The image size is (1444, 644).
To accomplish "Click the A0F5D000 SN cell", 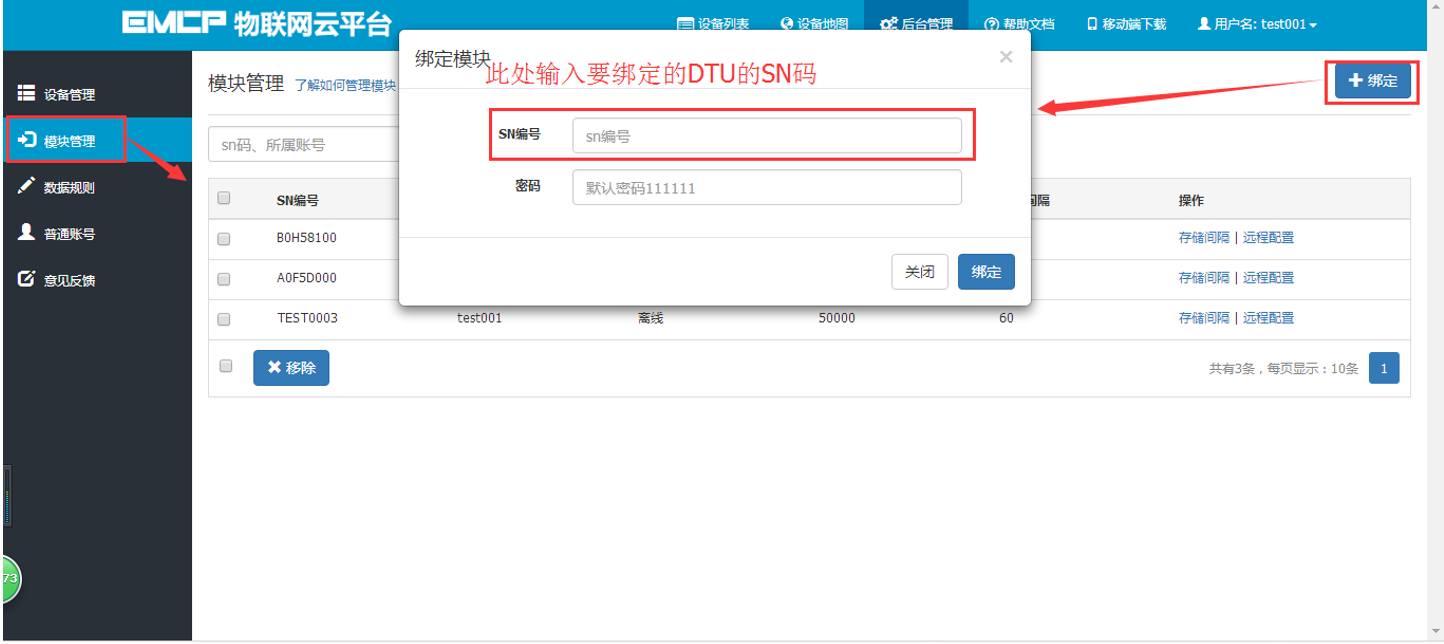I will coord(307,278).
